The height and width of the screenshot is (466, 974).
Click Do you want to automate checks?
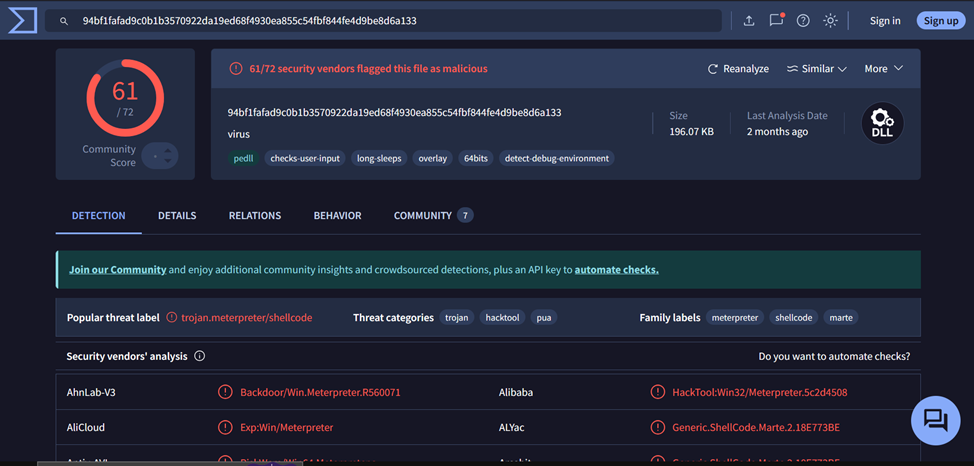click(834, 356)
